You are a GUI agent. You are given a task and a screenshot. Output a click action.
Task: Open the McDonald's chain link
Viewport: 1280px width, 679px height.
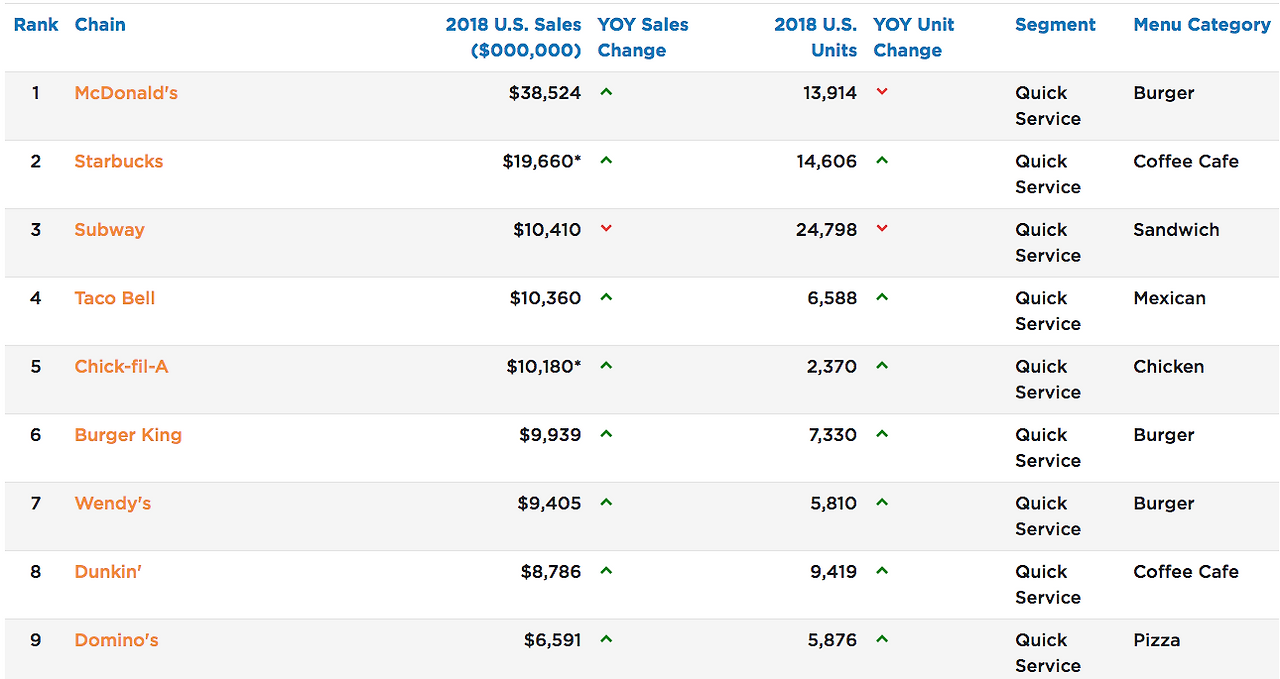click(x=126, y=93)
